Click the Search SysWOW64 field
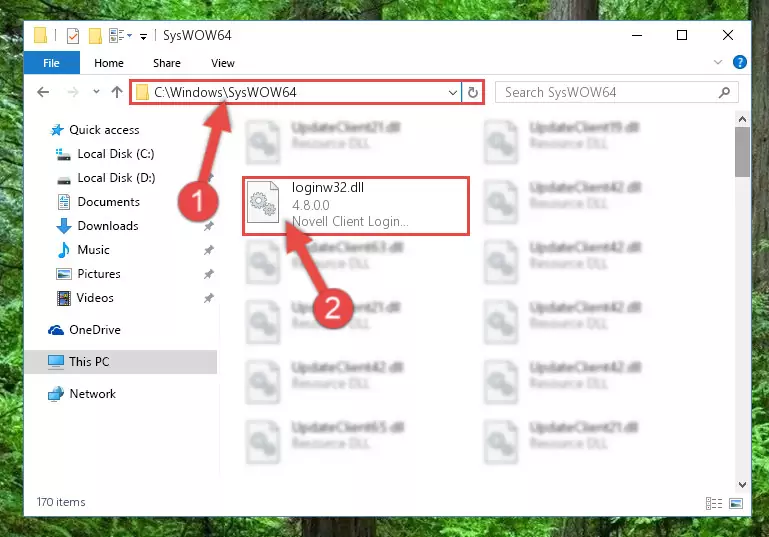 tap(616, 92)
